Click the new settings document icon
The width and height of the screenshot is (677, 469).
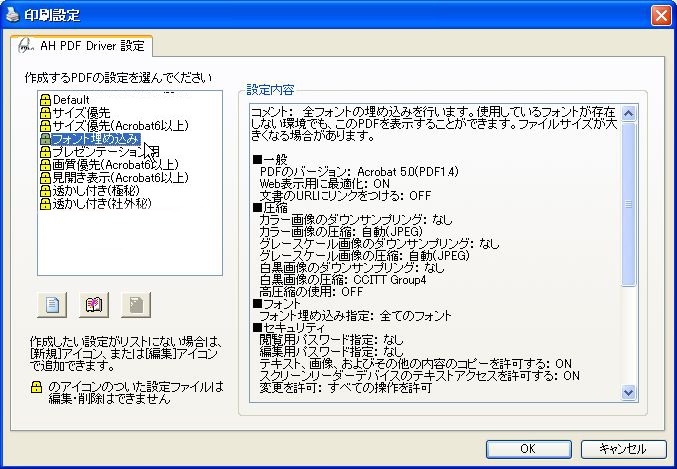coord(52,305)
